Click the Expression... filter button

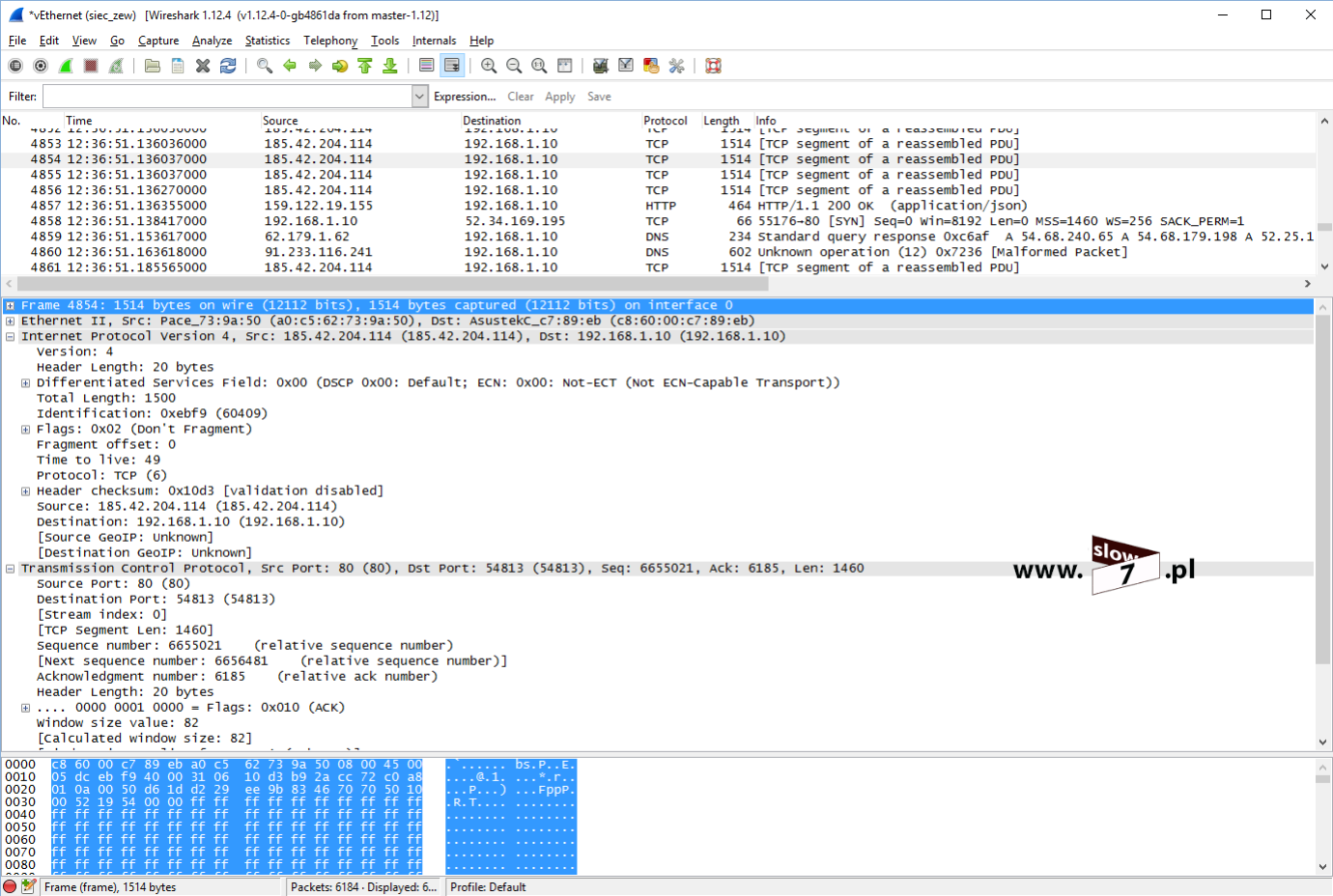[x=465, y=97]
